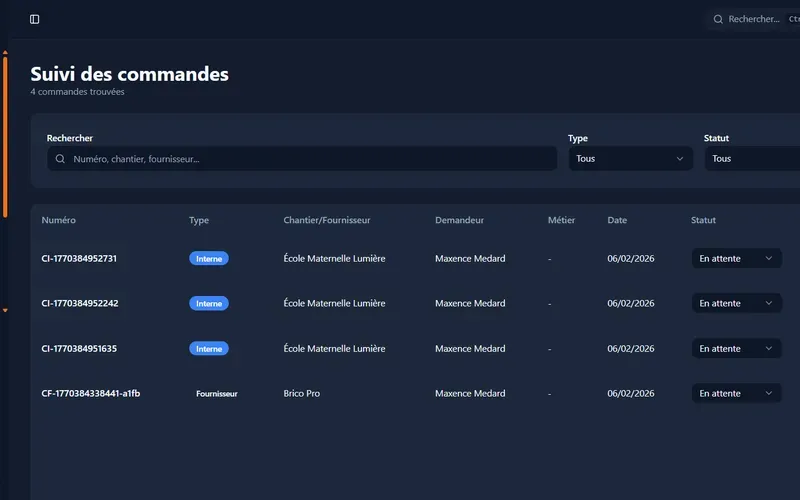Click the Fournisseur badge on last row
Screen dimensions: 800x500
tap(217, 394)
